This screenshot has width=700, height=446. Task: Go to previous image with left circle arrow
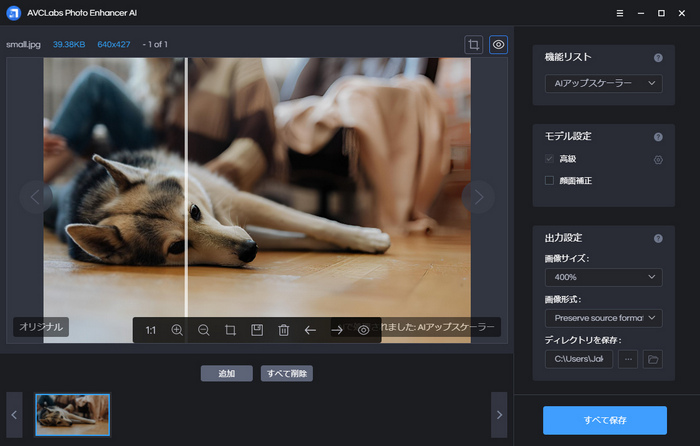pyautogui.click(x=35, y=197)
